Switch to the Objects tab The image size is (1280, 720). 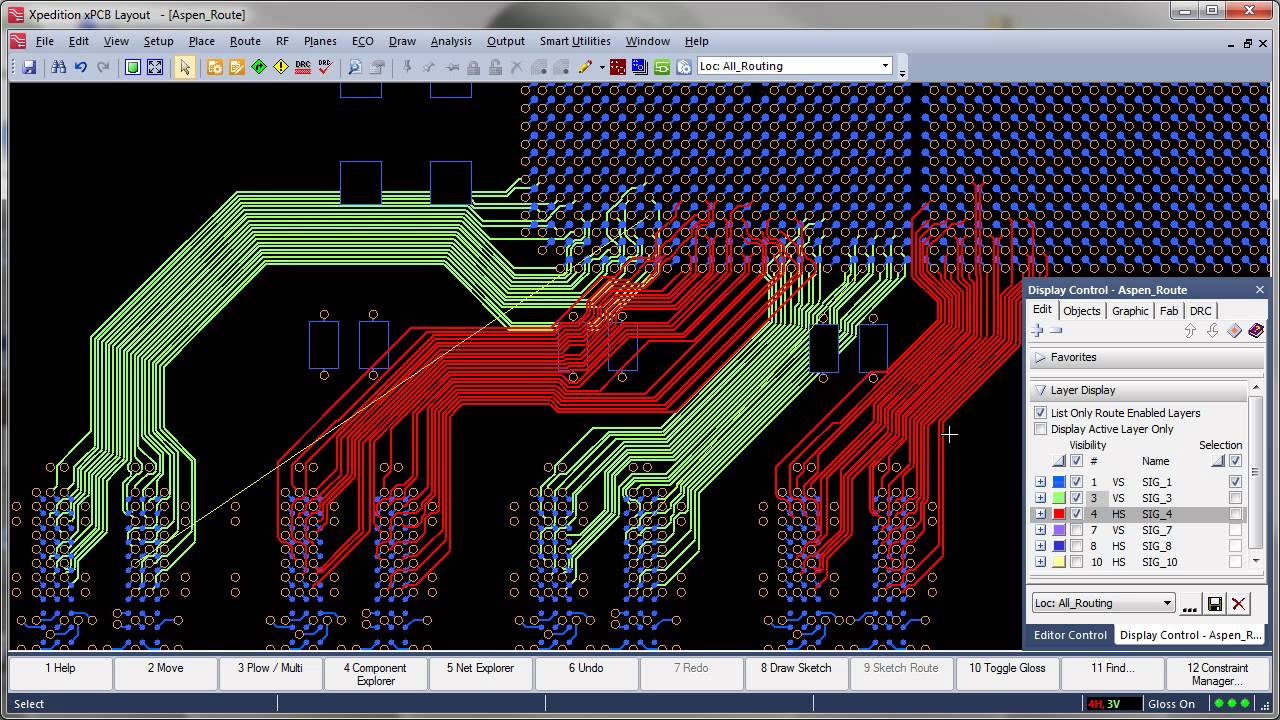(x=1082, y=310)
